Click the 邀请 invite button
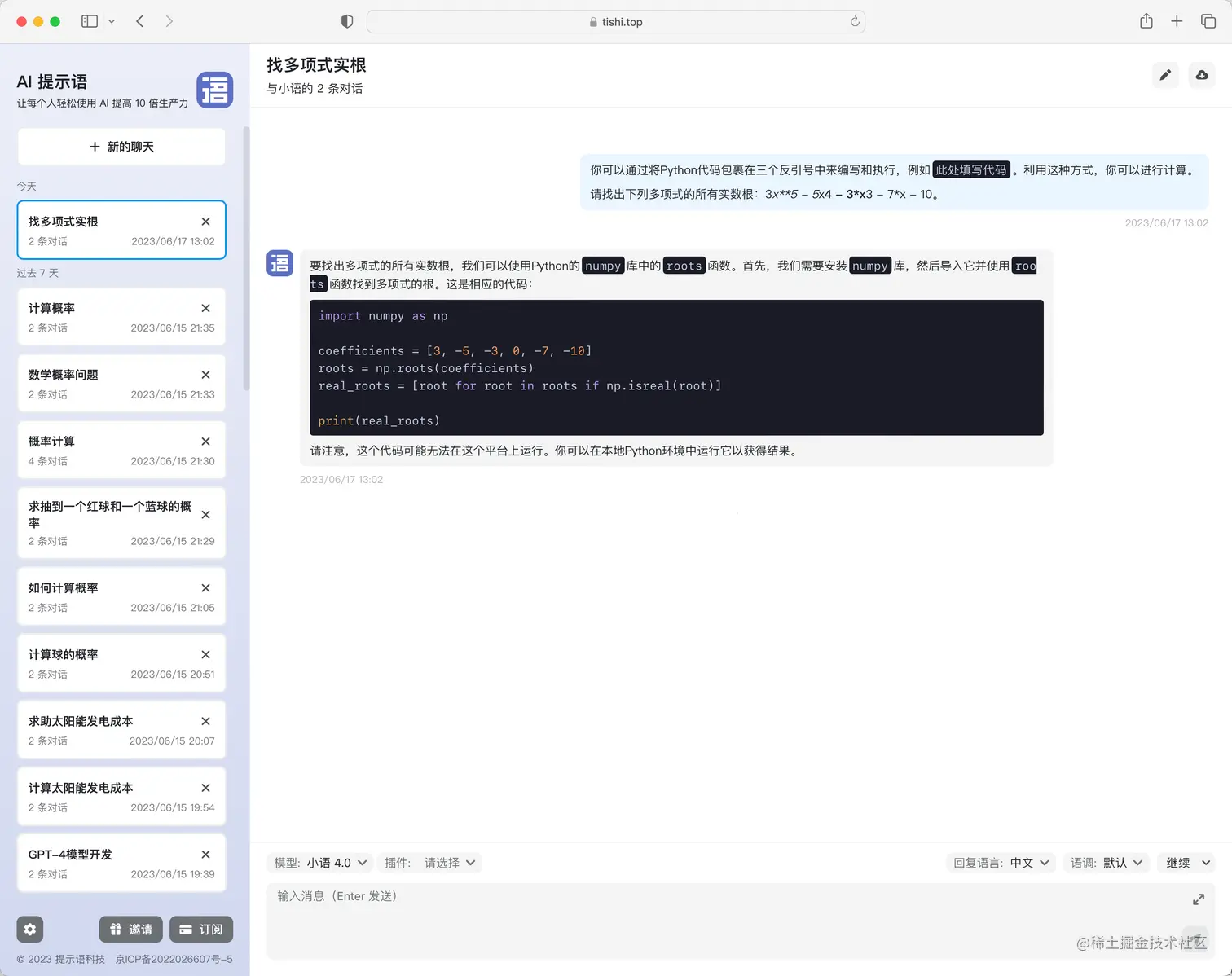This screenshot has height=976, width=1232. 131,930
